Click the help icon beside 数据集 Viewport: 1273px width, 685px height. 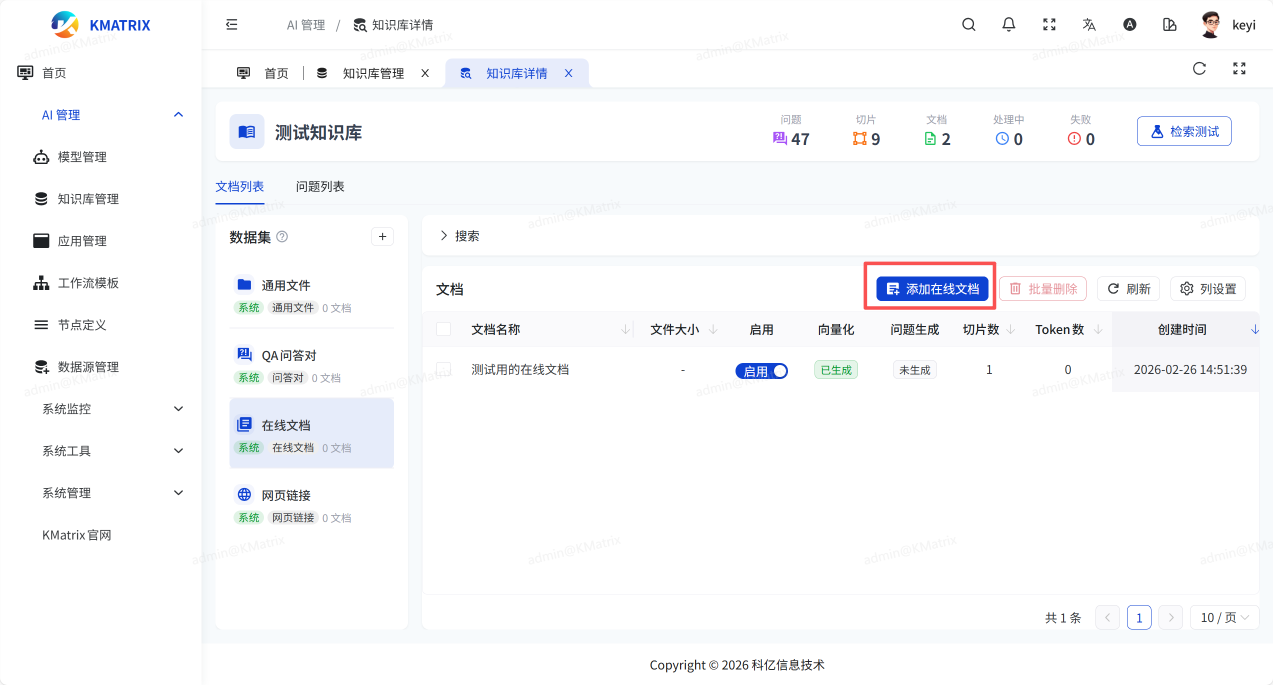282,237
